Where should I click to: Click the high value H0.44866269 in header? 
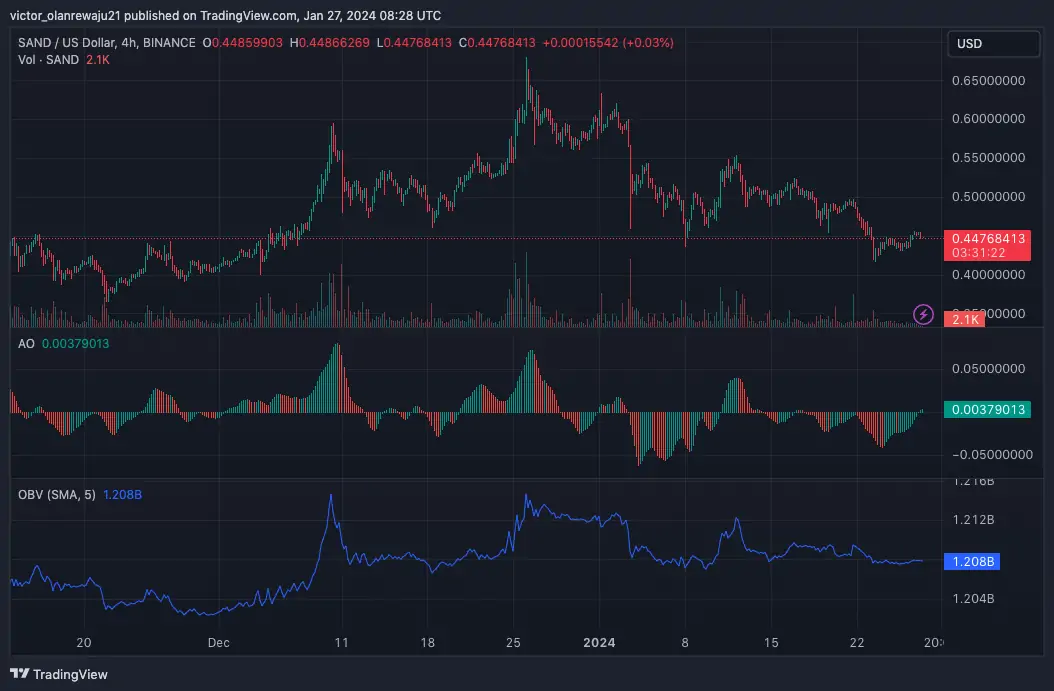click(x=329, y=42)
